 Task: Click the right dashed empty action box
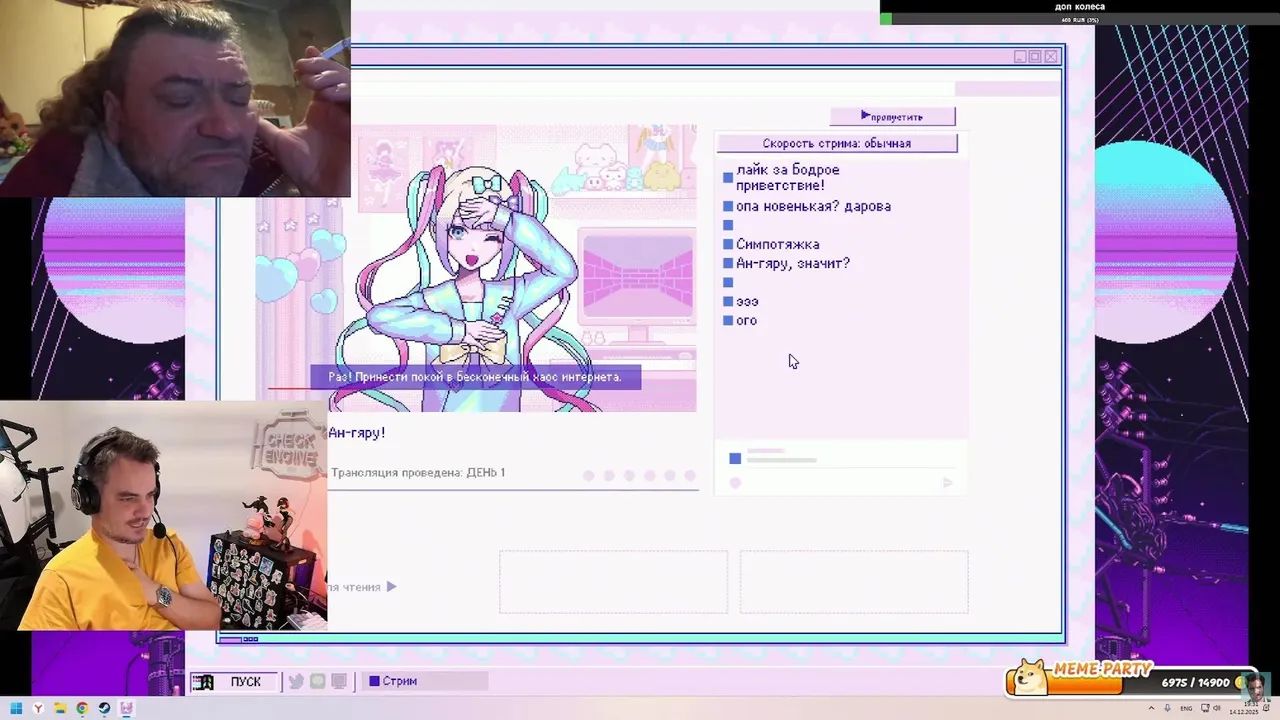(854, 581)
